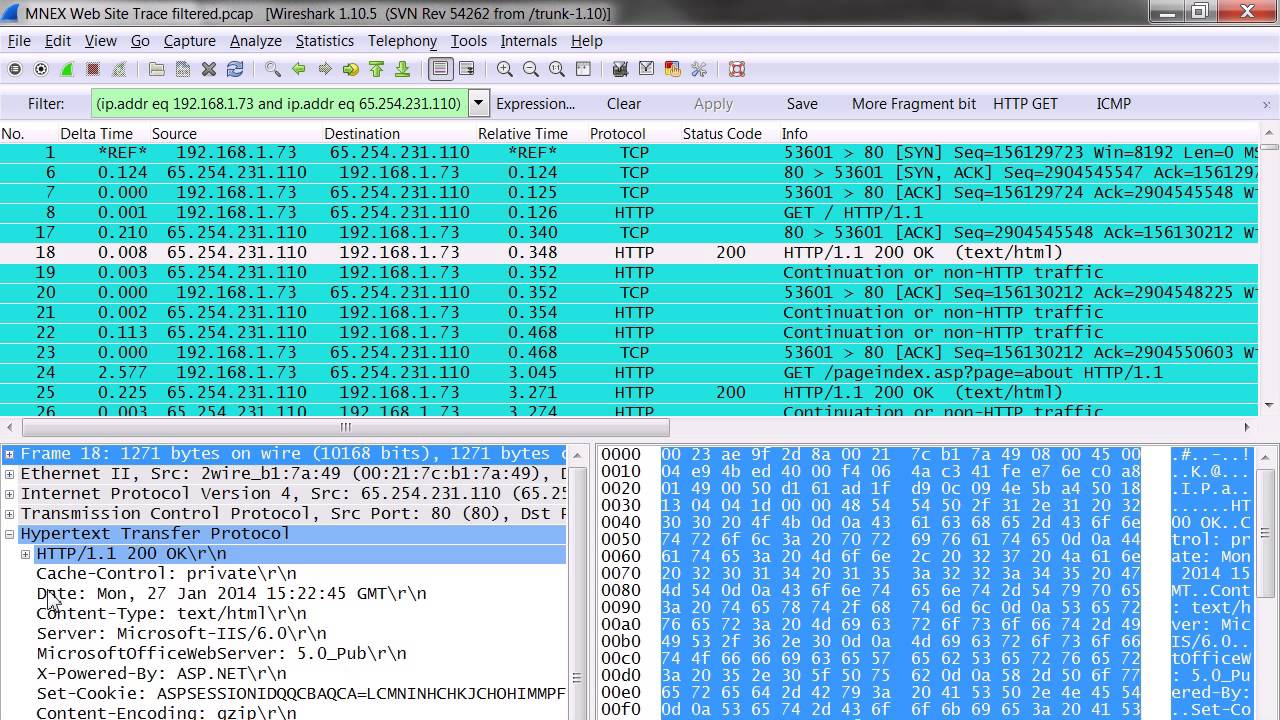The image size is (1280, 720).
Task: Open capture options toolbar icon
Action: [41, 69]
